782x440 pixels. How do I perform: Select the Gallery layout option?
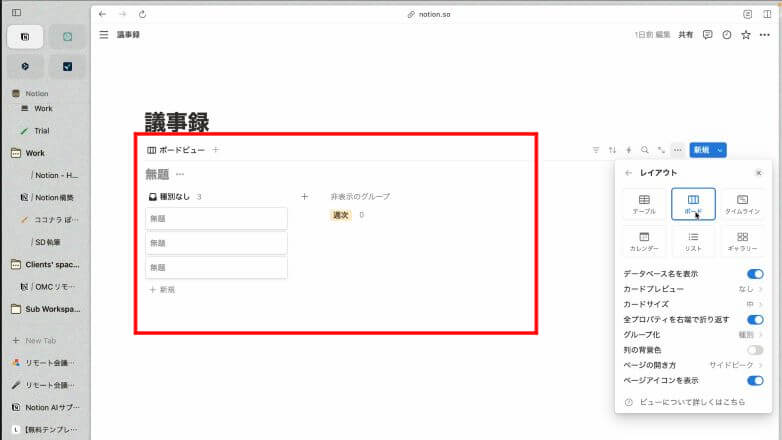coord(742,241)
